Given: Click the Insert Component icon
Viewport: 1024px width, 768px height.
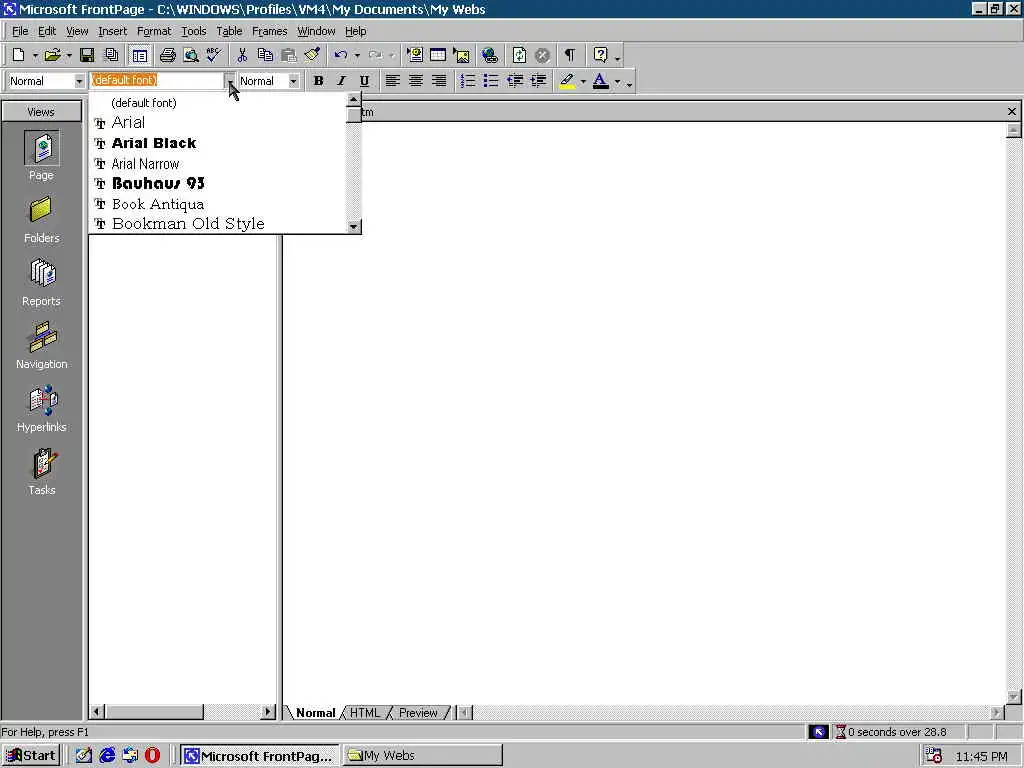Looking at the screenshot, I should (415, 56).
